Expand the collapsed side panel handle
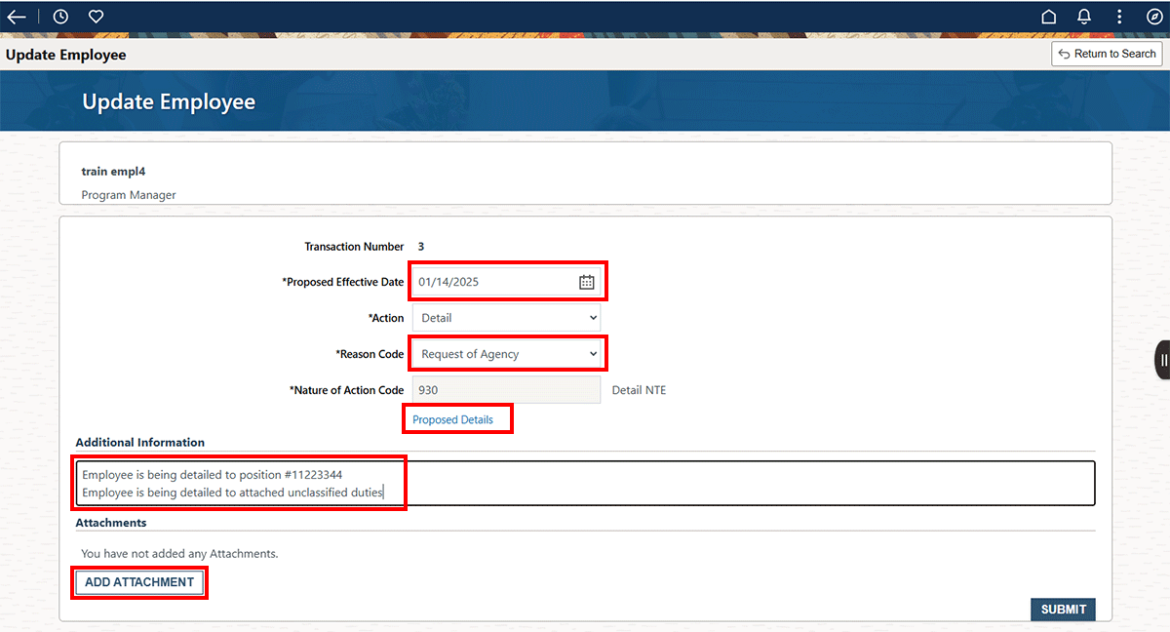The height and width of the screenshot is (632, 1170). [x=1161, y=359]
